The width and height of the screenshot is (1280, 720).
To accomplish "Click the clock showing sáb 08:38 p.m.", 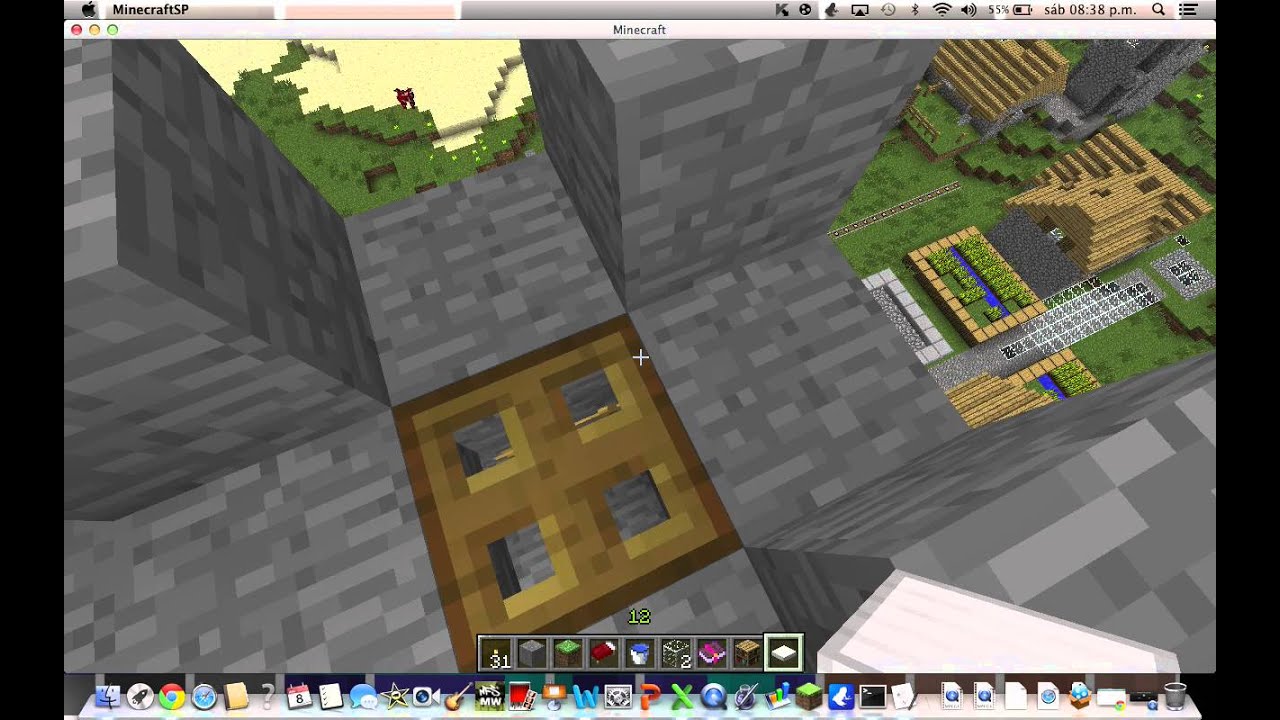I will pos(1089,9).
